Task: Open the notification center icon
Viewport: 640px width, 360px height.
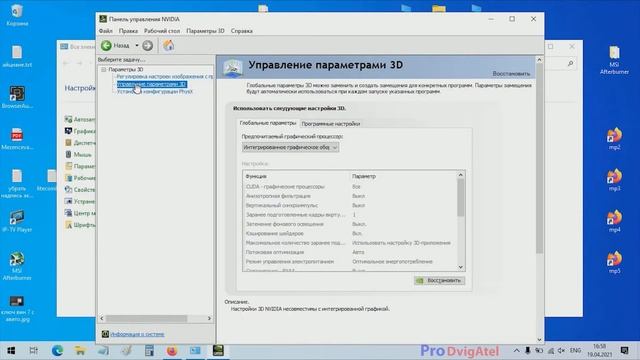Action: [624, 351]
